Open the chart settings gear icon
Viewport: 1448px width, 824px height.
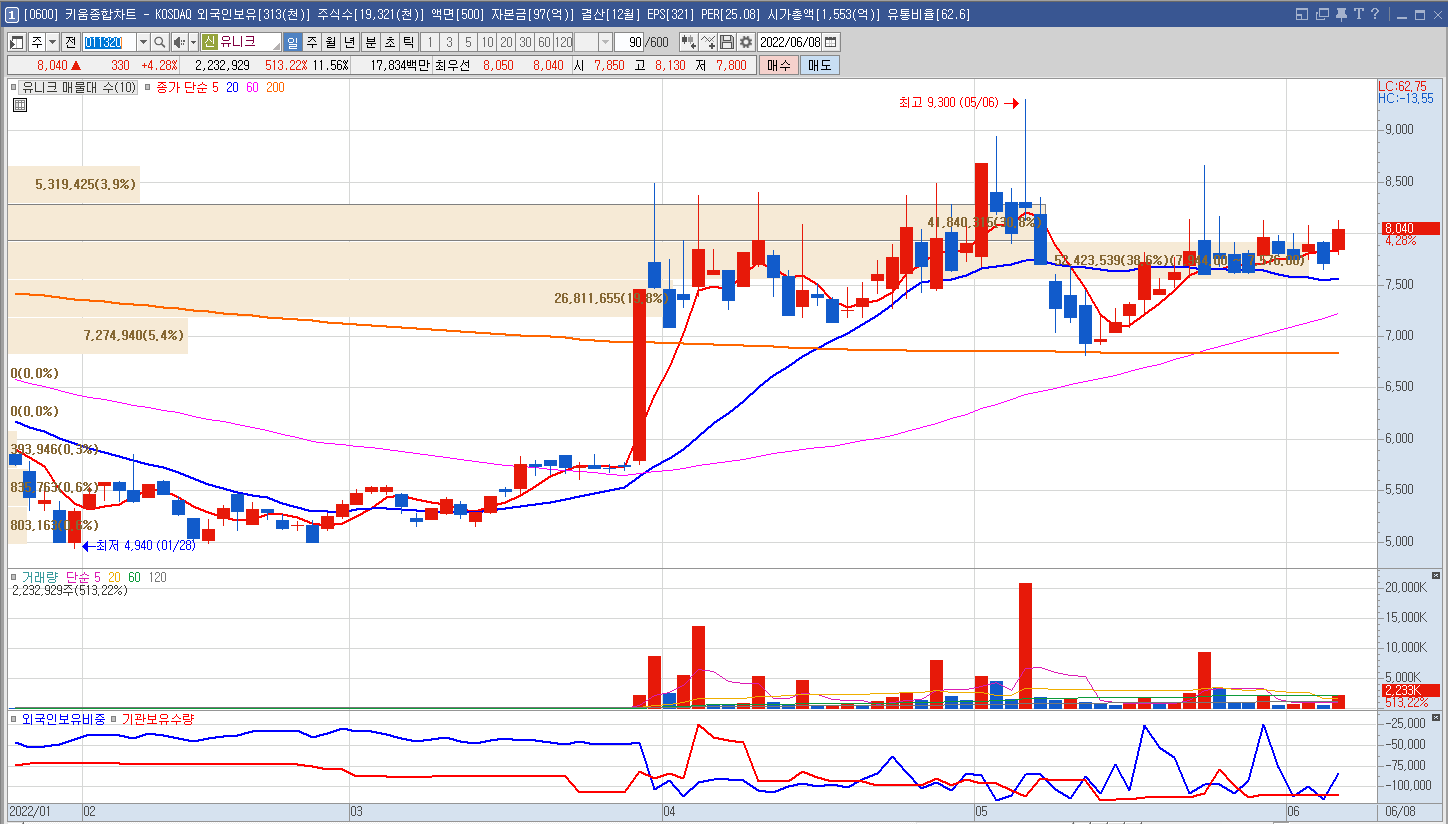746,42
